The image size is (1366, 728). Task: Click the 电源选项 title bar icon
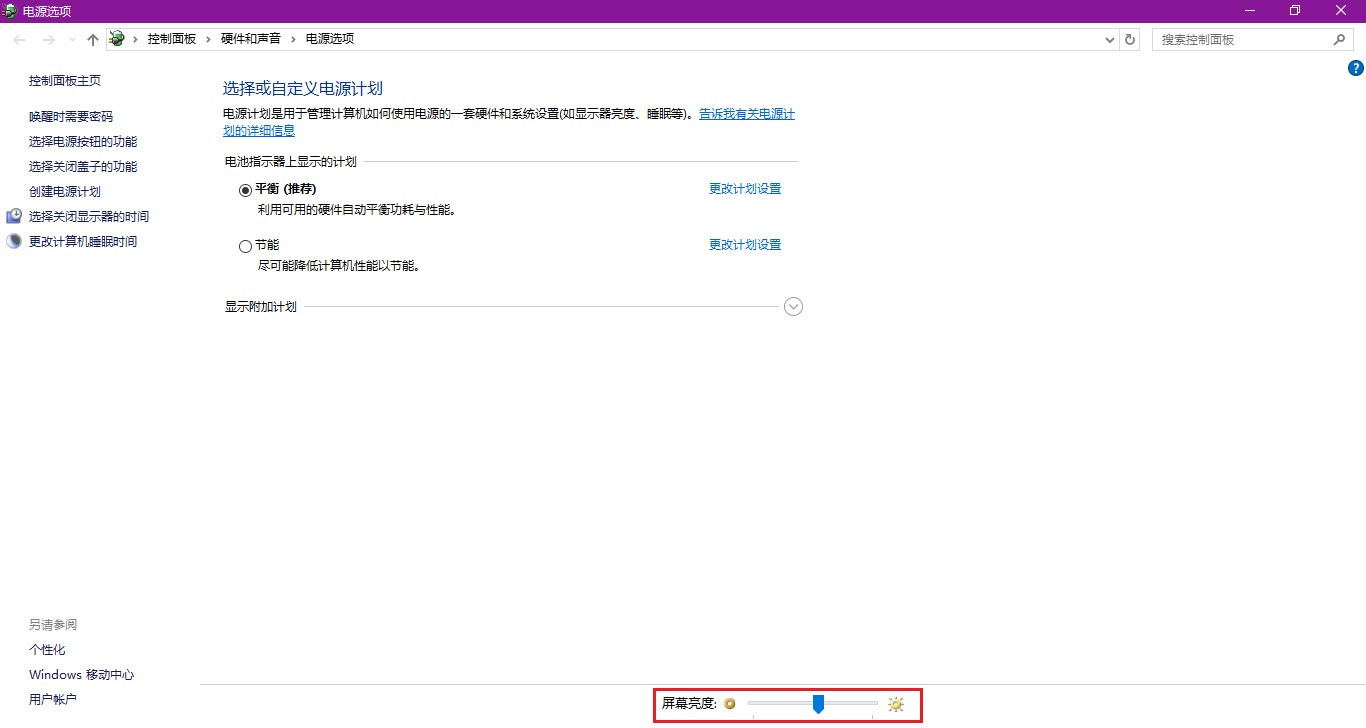click(9, 10)
